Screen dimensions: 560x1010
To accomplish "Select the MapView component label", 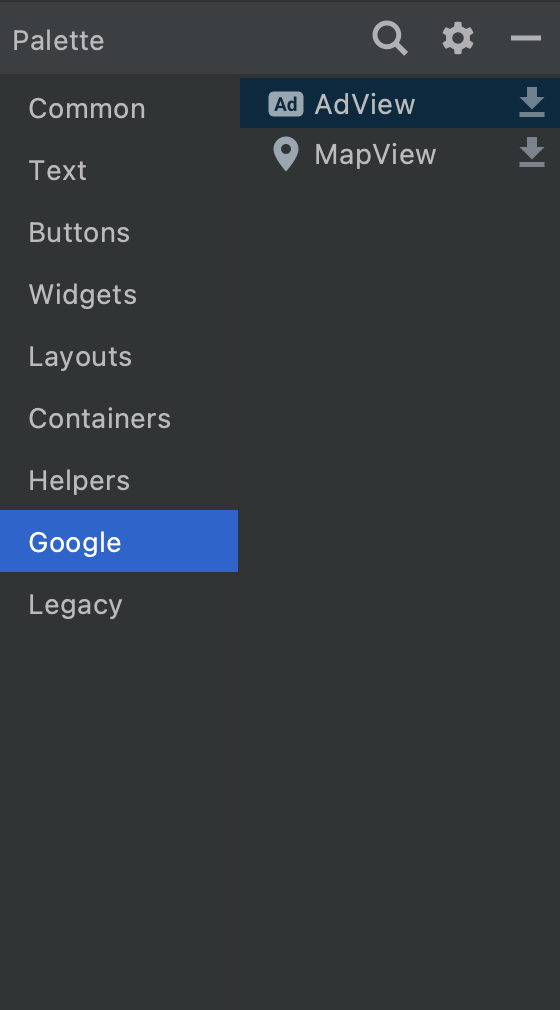I will click(x=375, y=155).
